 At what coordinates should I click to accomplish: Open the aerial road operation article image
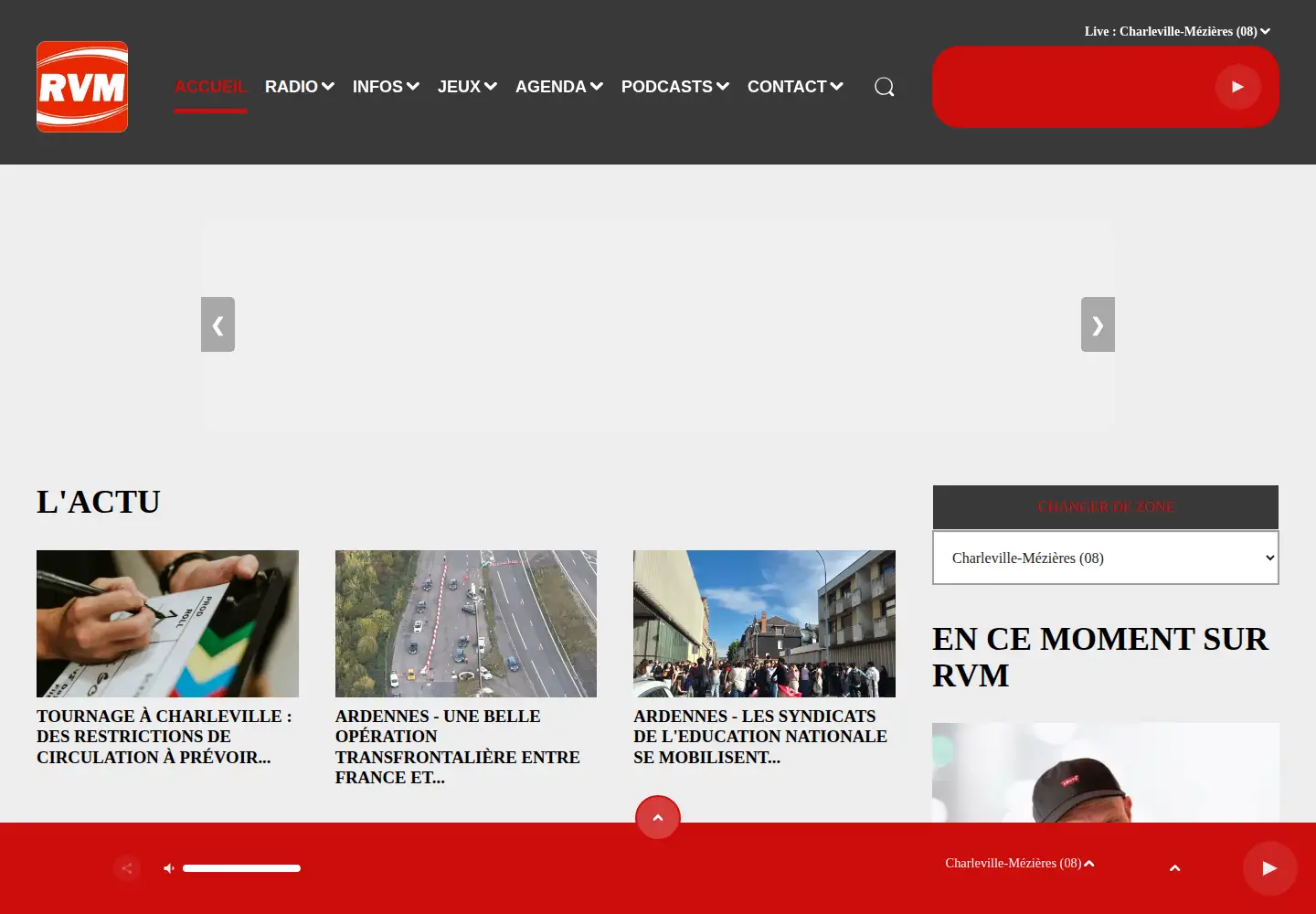click(466, 623)
